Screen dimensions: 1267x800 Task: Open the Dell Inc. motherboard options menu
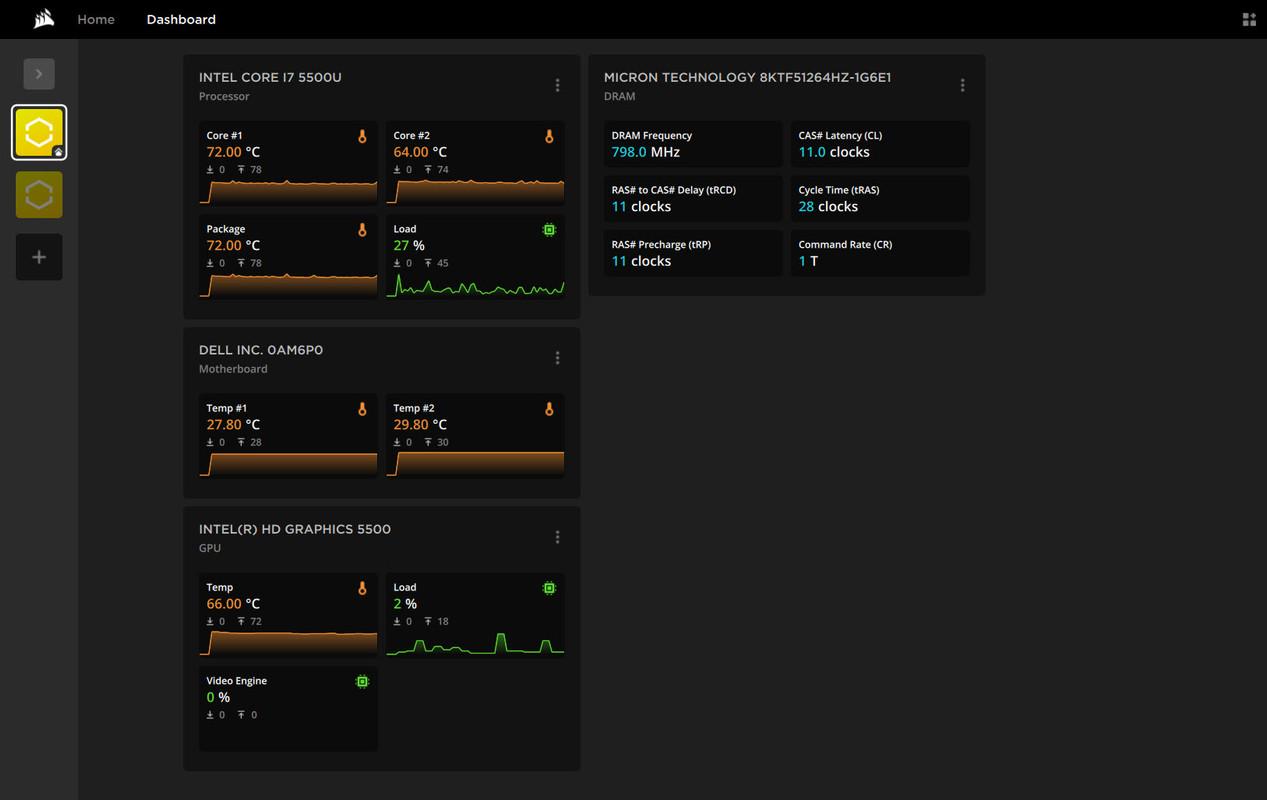pos(557,358)
